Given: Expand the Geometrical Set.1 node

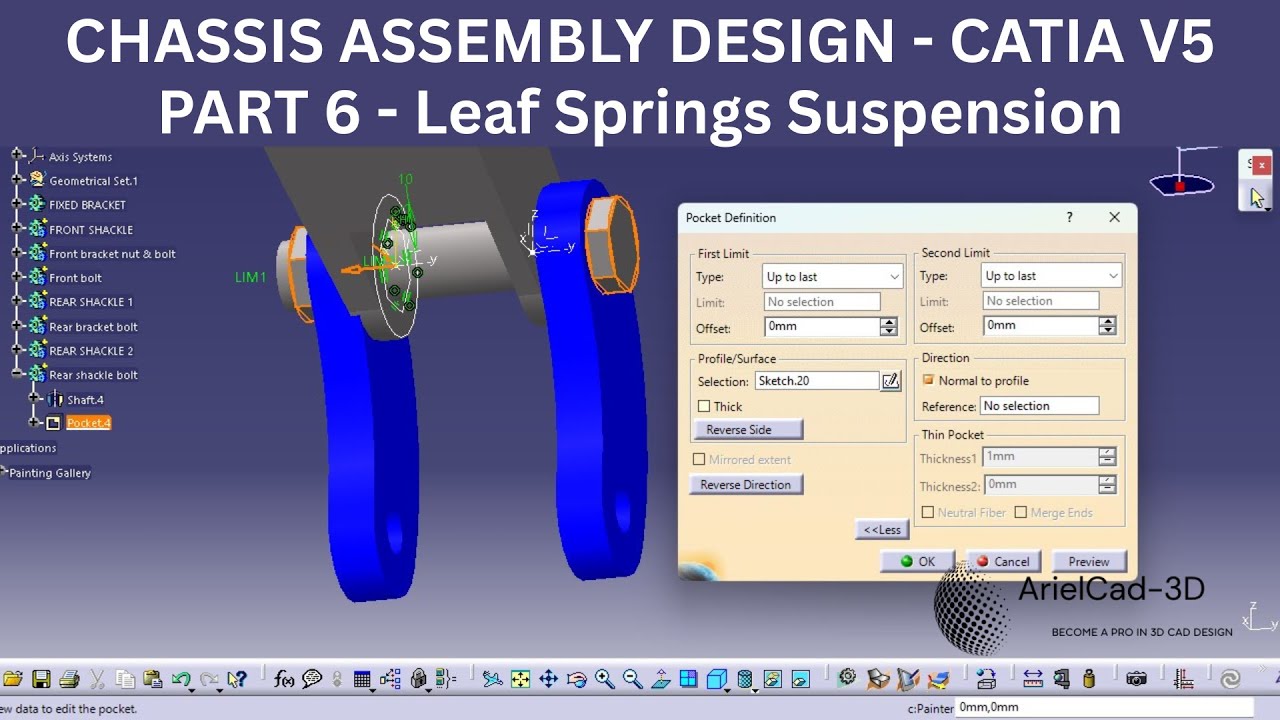Looking at the screenshot, I should click(16, 180).
